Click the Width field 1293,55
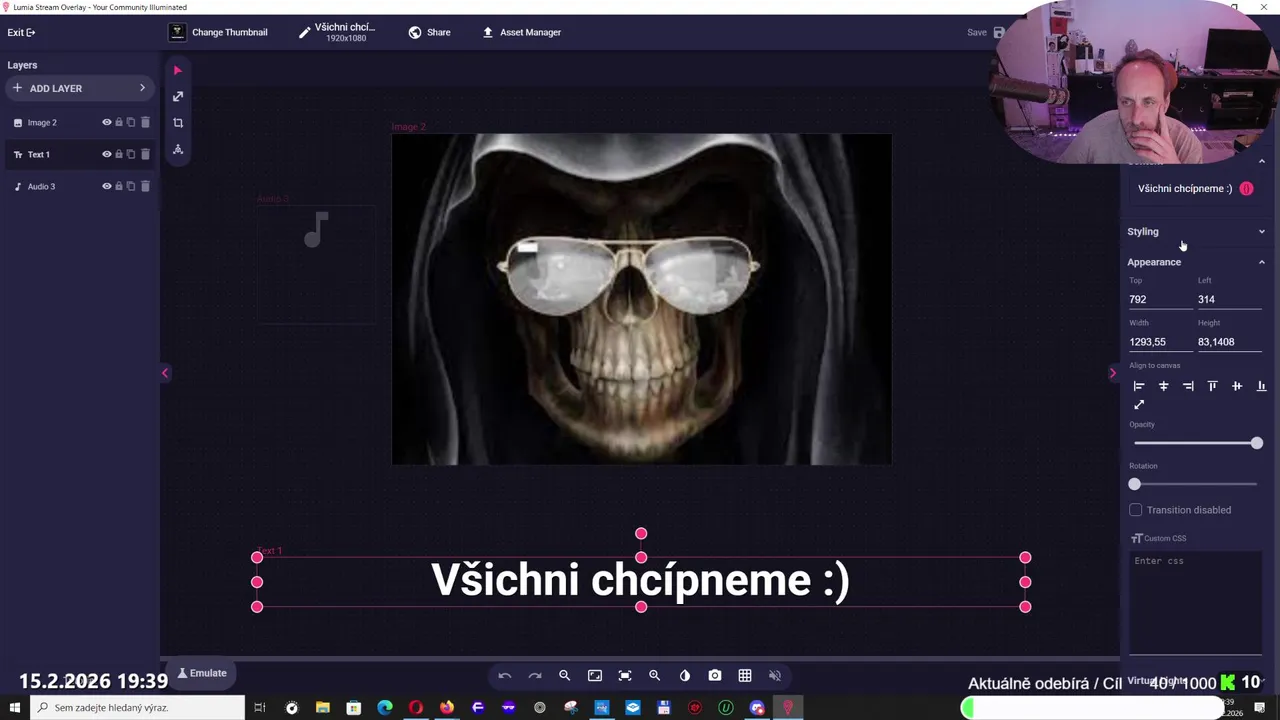 point(1160,342)
